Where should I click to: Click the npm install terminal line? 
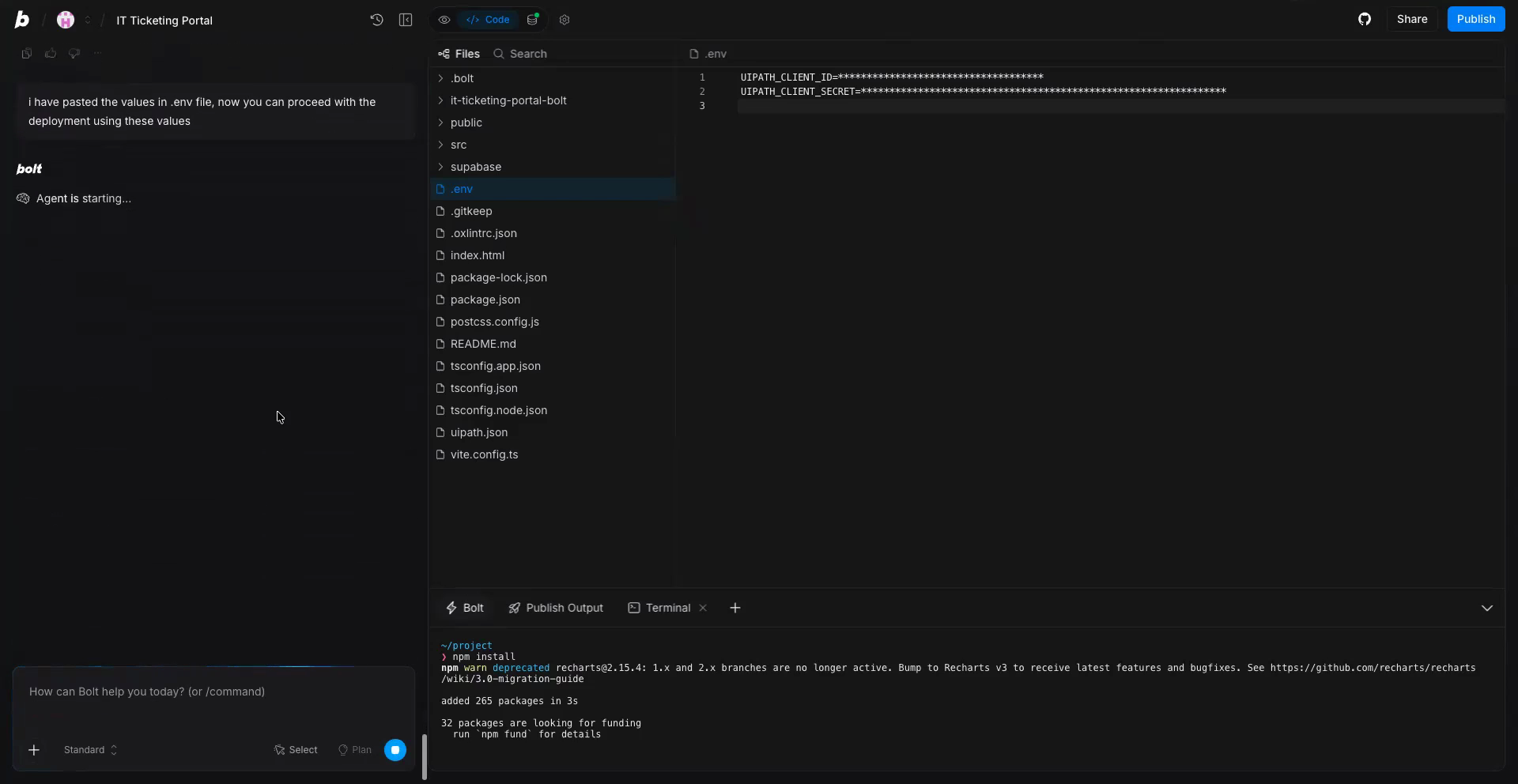[x=479, y=657]
